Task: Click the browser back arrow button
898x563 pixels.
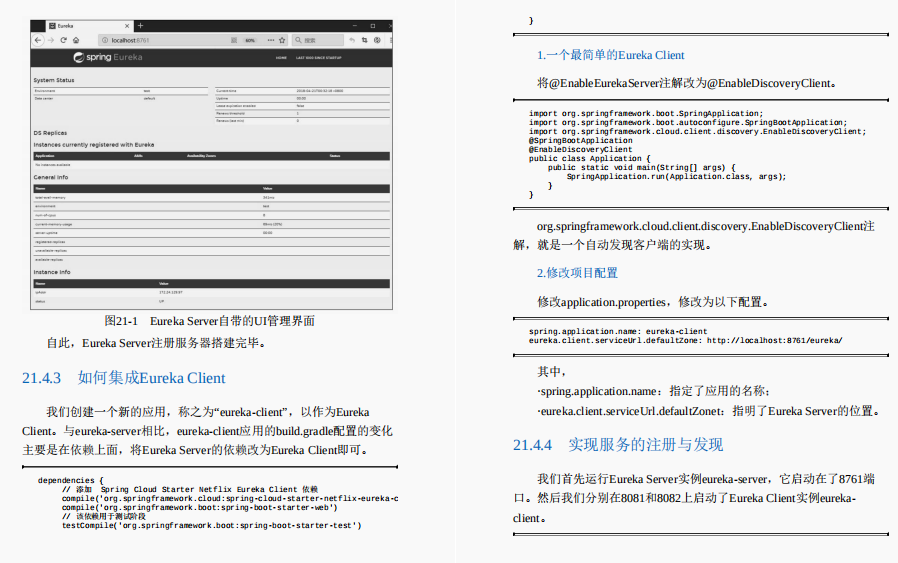Action: click(38, 40)
